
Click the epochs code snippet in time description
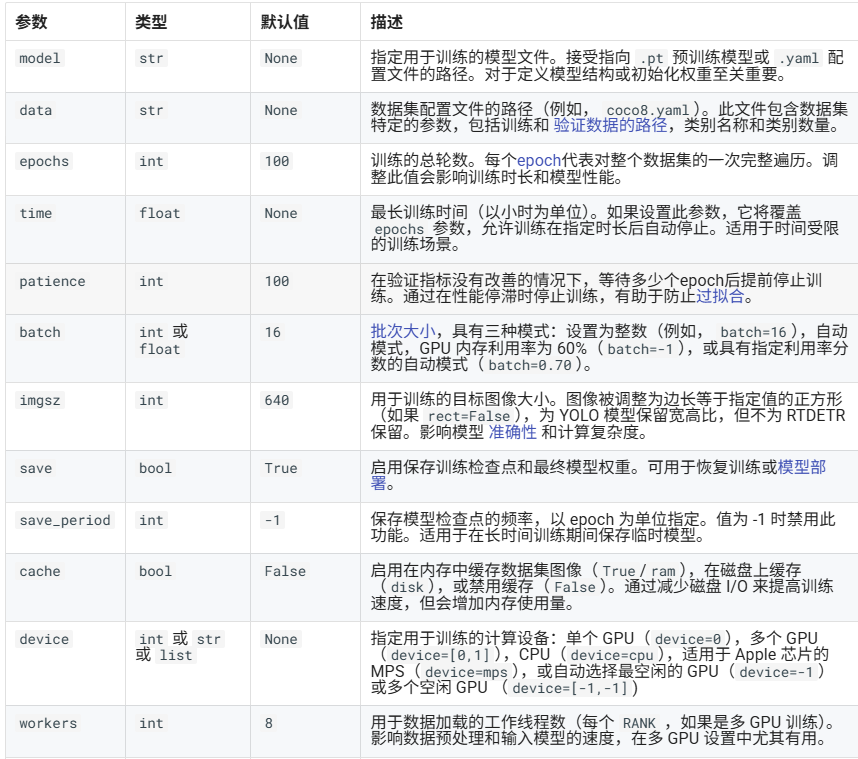[399, 229]
